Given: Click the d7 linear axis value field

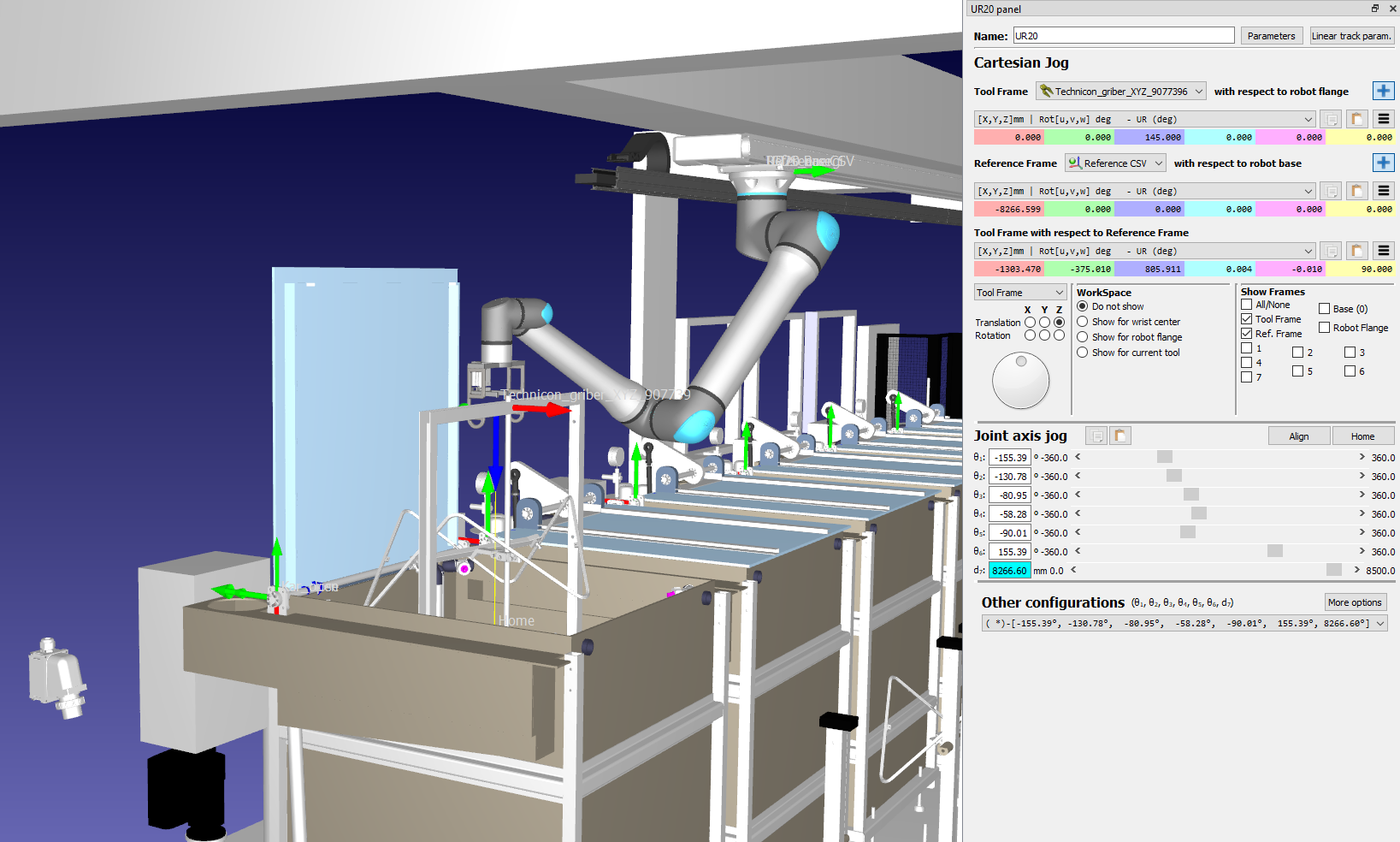Looking at the screenshot, I should pyautogui.click(x=1009, y=571).
